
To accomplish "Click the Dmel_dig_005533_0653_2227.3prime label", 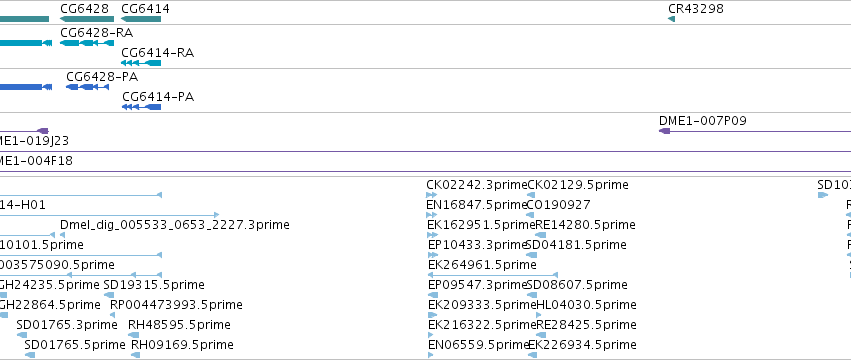I will 175,225.
